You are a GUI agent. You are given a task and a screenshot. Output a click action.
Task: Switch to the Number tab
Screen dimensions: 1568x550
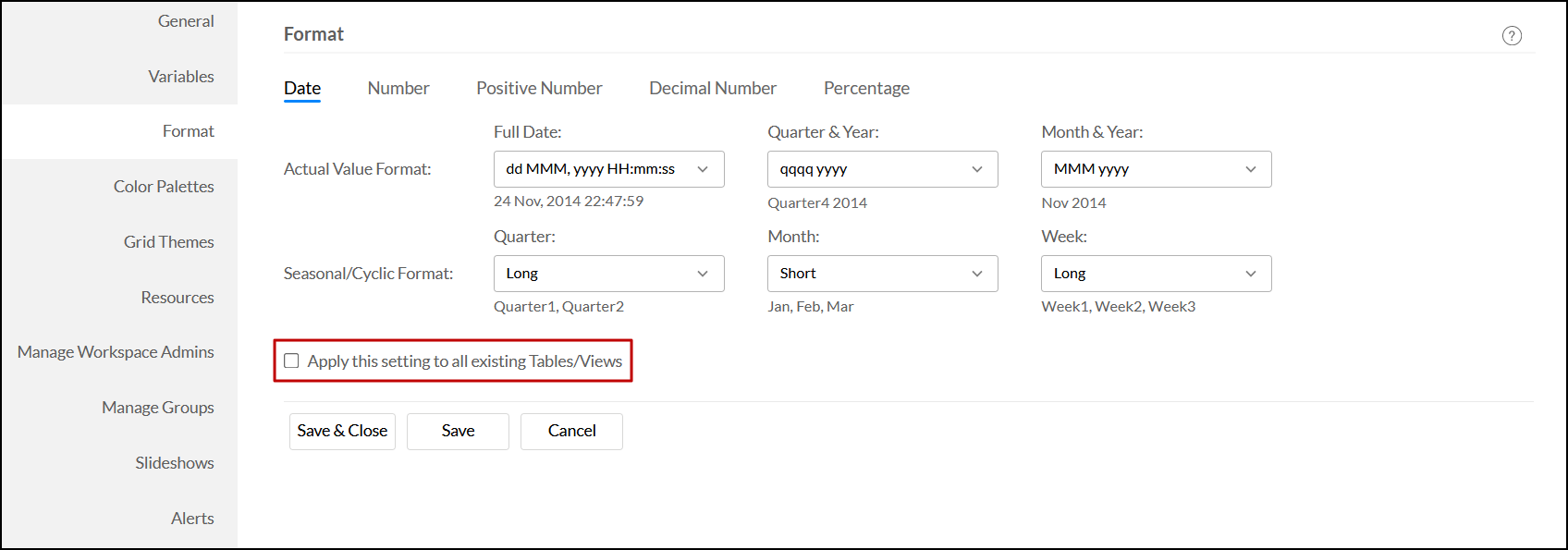[398, 89]
